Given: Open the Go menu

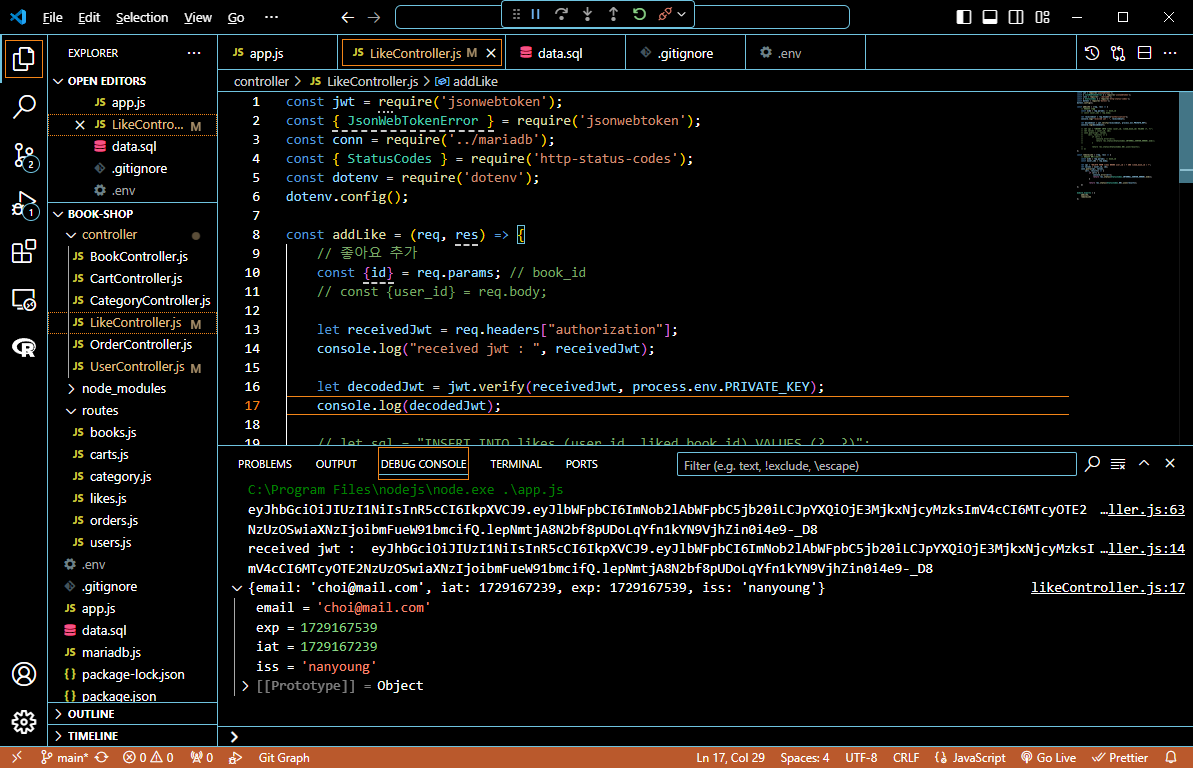Looking at the screenshot, I should pyautogui.click(x=236, y=17).
